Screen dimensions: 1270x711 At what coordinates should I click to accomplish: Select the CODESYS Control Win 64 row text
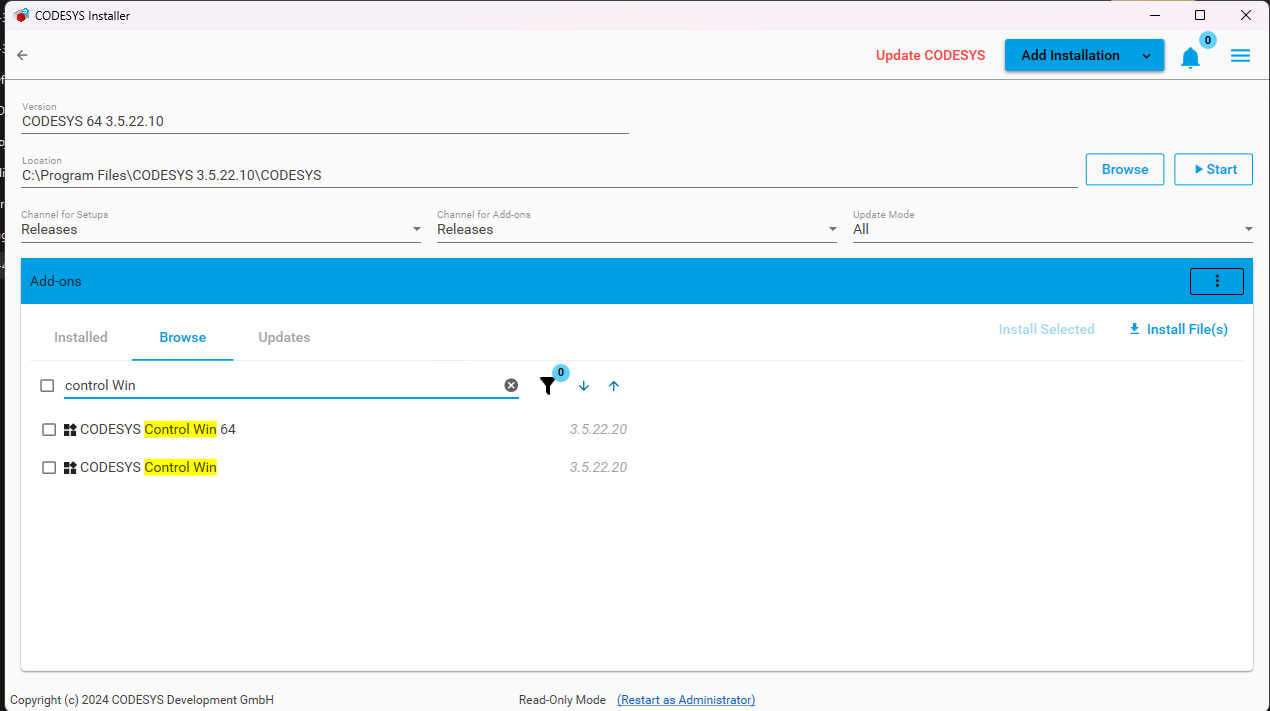point(158,429)
